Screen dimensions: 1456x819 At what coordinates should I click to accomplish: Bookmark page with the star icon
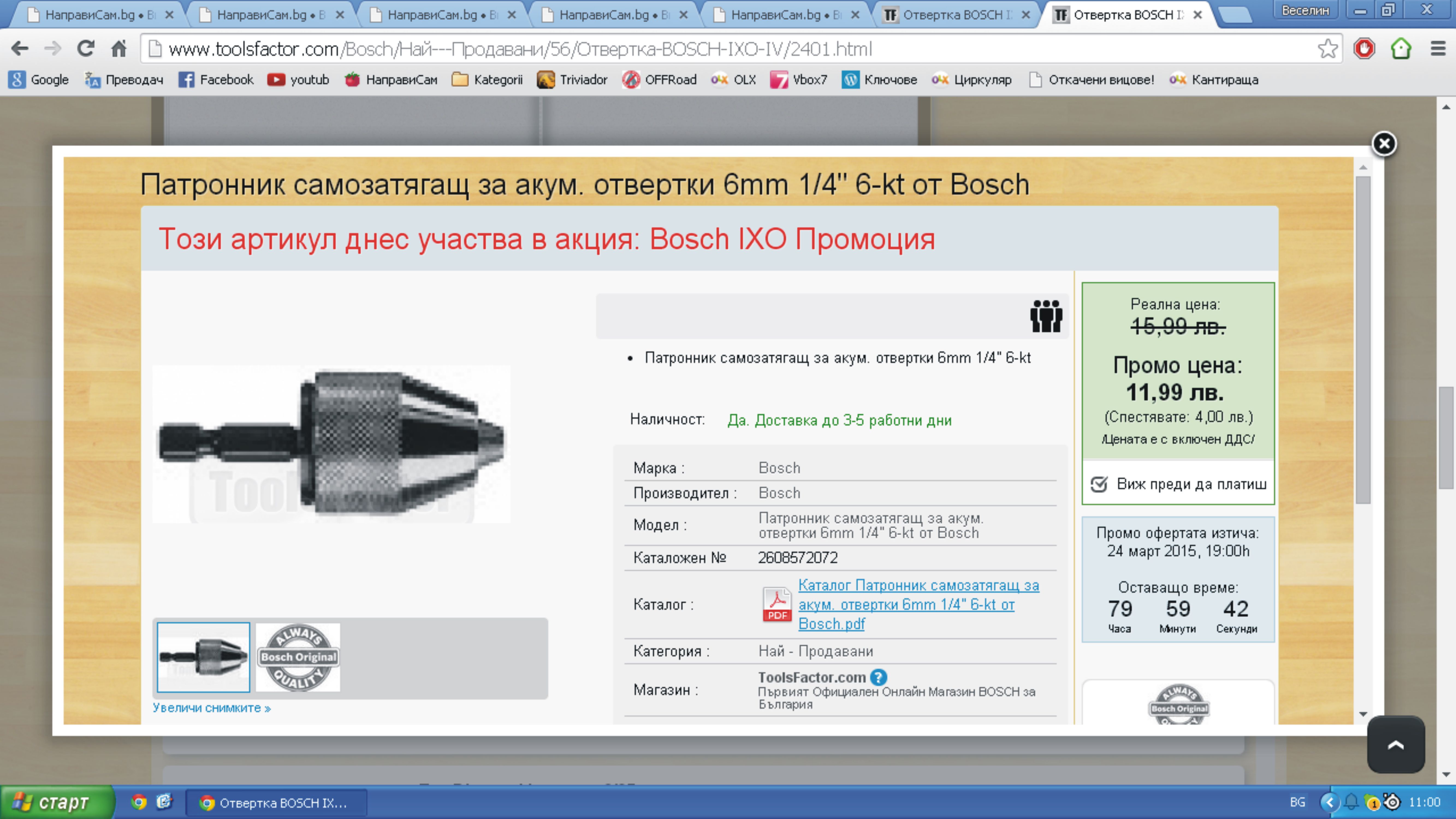(x=1327, y=49)
